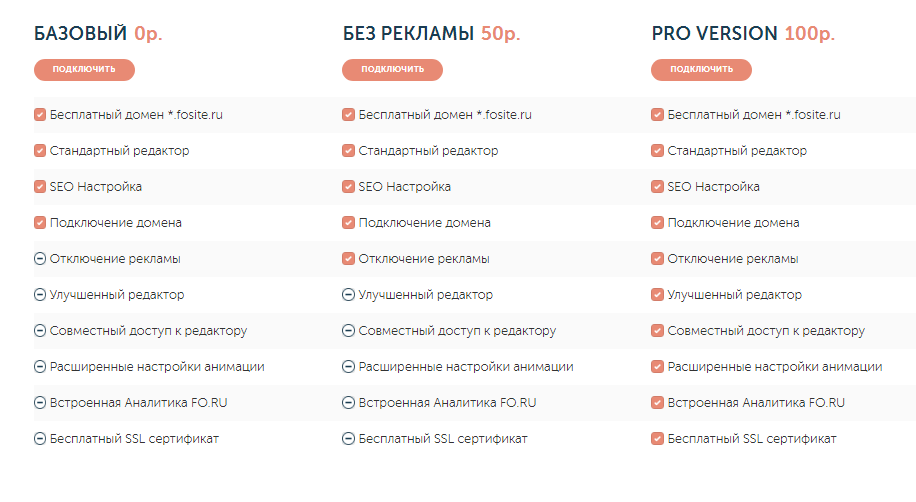Click checkmark beside SEO Настройка in Базовый column

coord(40,187)
